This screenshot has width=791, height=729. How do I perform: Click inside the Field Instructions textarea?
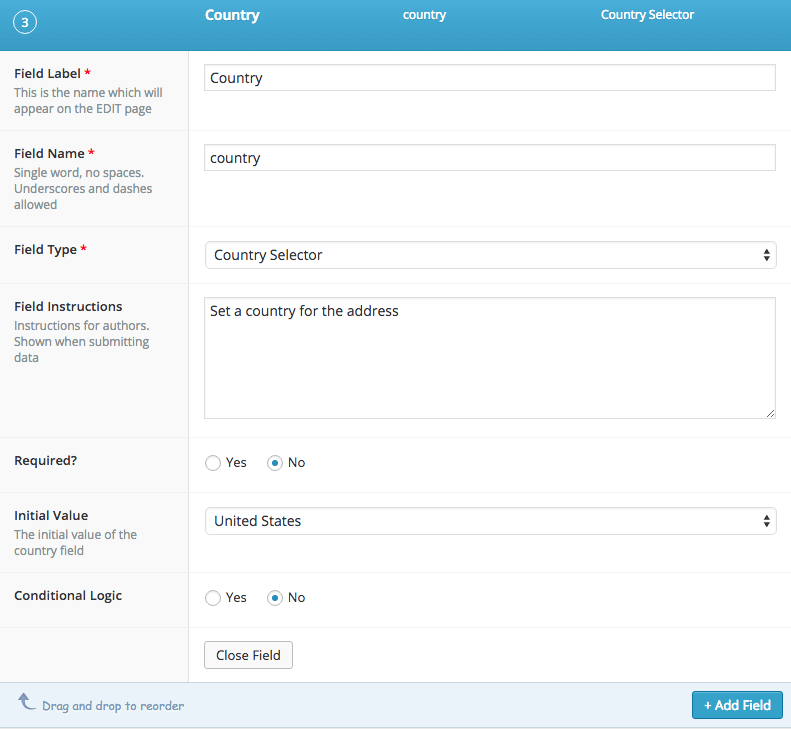coord(490,358)
